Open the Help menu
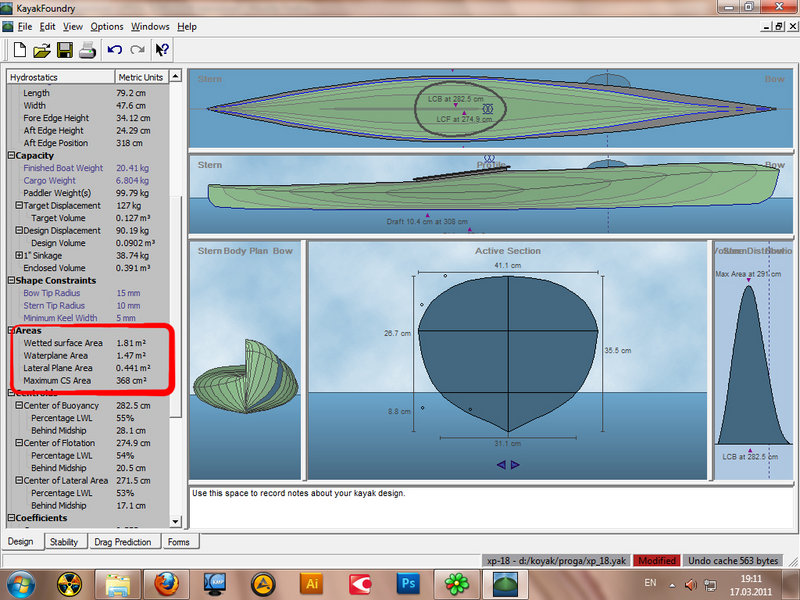This screenshot has height=600, width=800. [187, 27]
